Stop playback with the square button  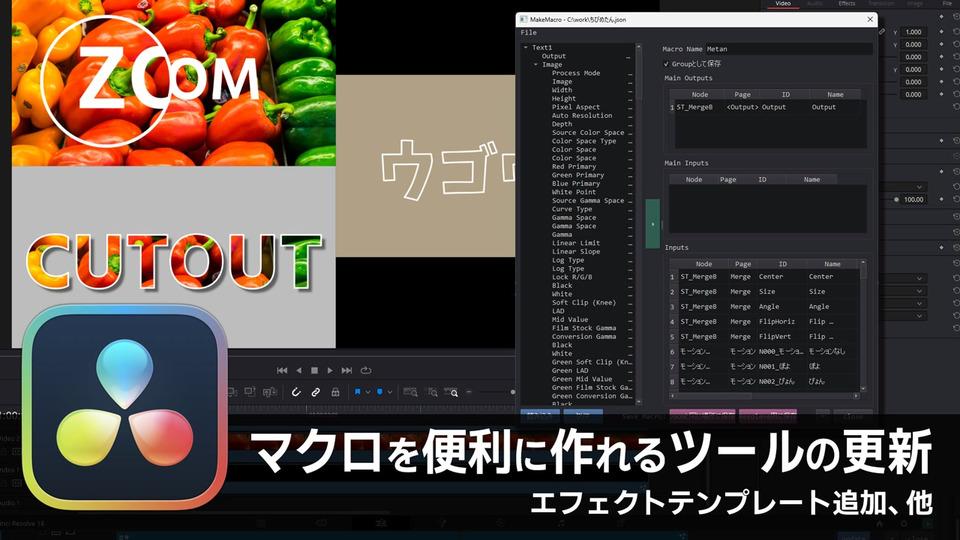[314, 370]
